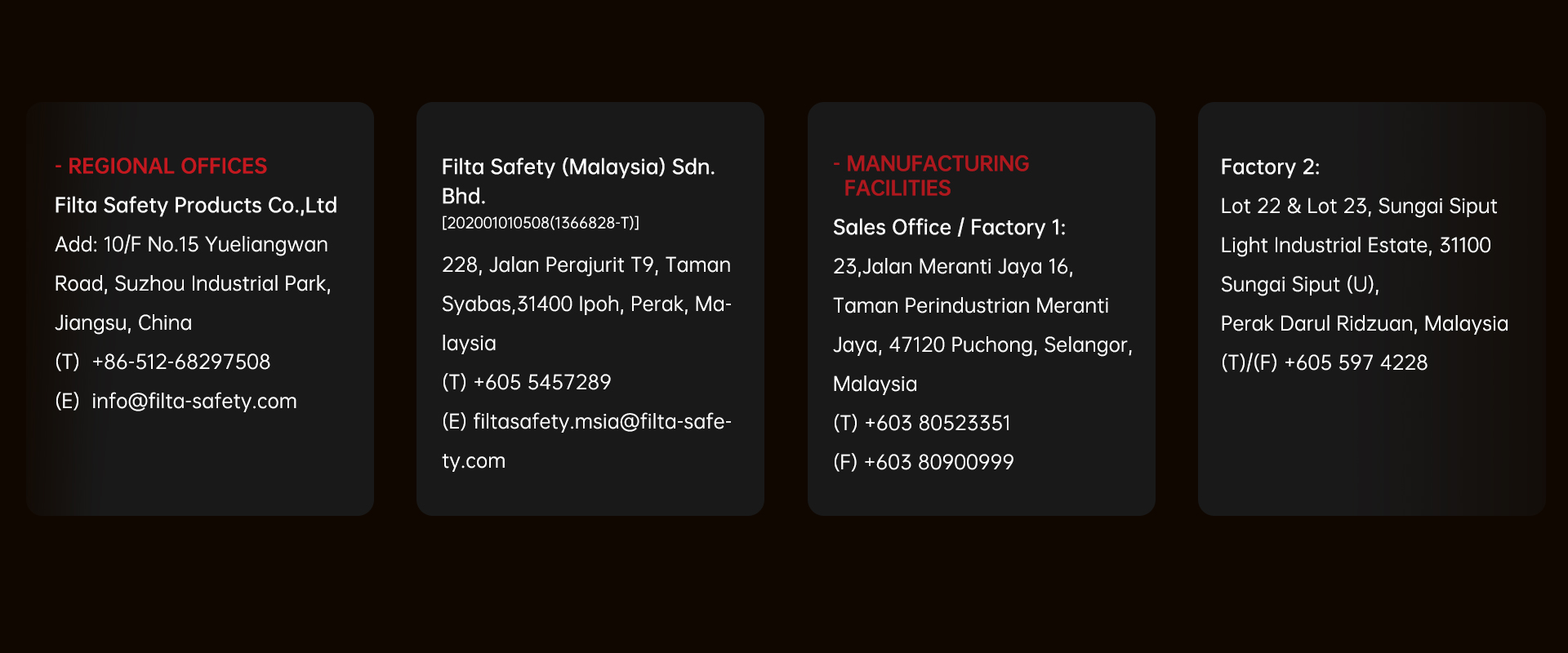Viewport: 1568px width, 653px height.
Task: Select the MANUFACTURING FACILITIES heading
Action: tap(931, 175)
